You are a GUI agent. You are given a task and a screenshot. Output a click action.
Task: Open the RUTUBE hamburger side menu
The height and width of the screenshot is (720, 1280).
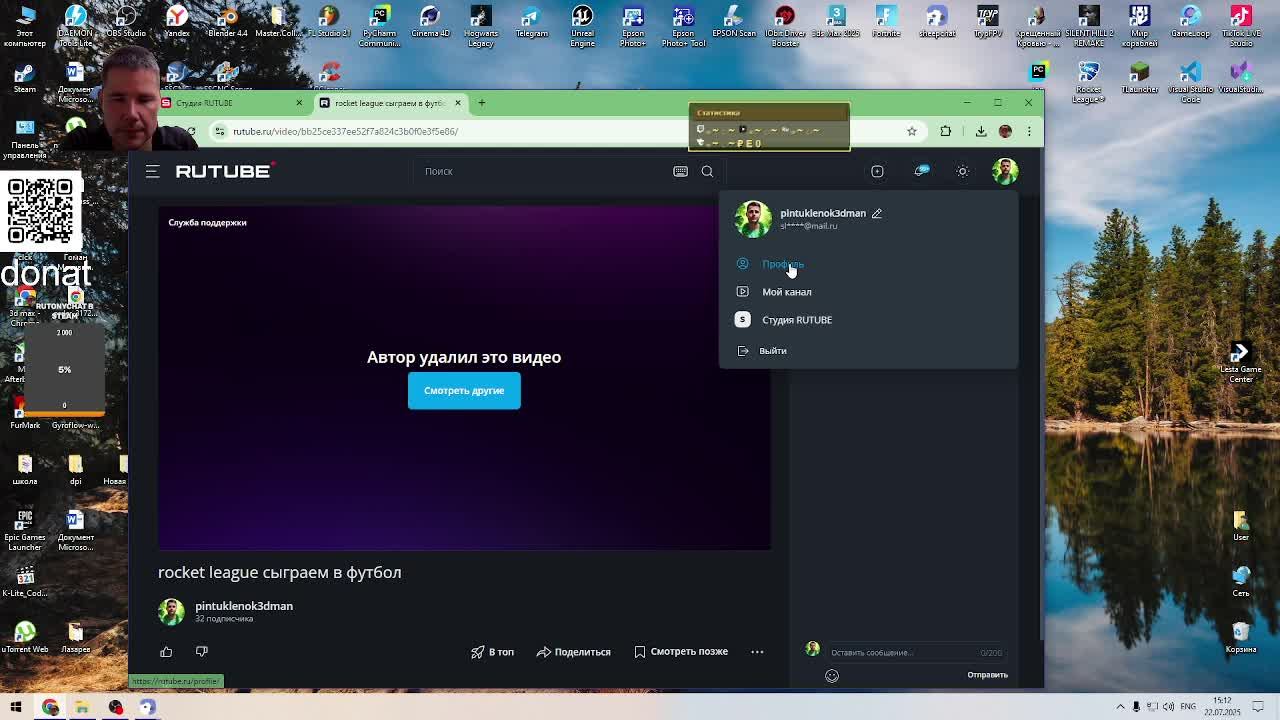click(x=152, y=171)
